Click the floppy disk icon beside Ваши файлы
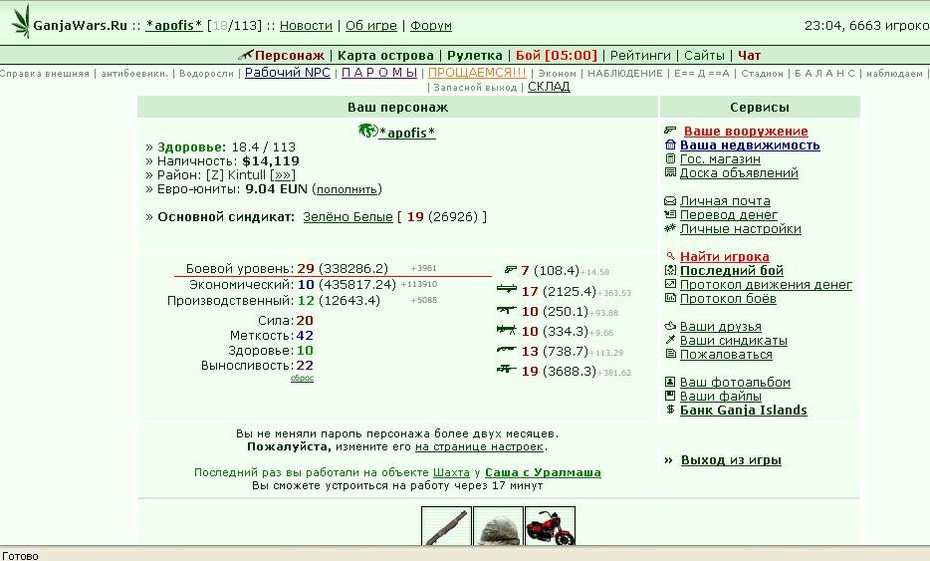This screenshot has height=561, width=930. pos(670,396)
